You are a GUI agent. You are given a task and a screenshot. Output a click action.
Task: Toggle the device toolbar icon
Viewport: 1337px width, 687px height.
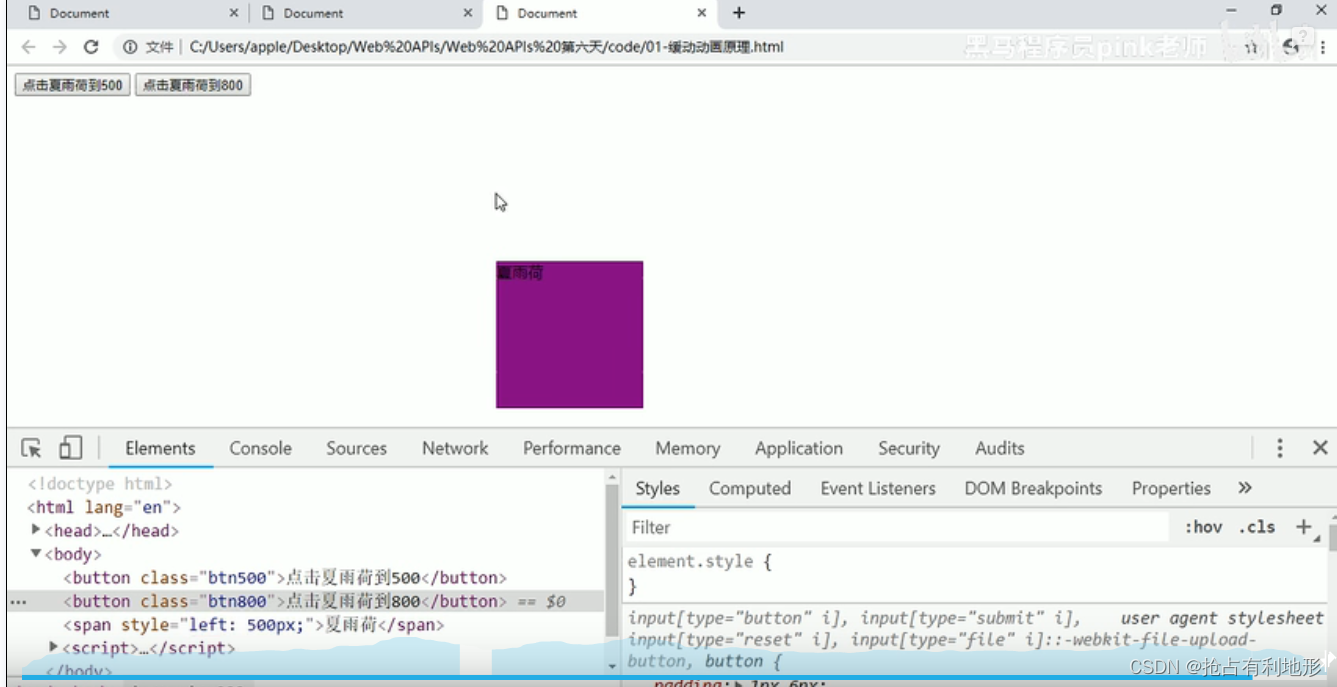pos(70,447)
